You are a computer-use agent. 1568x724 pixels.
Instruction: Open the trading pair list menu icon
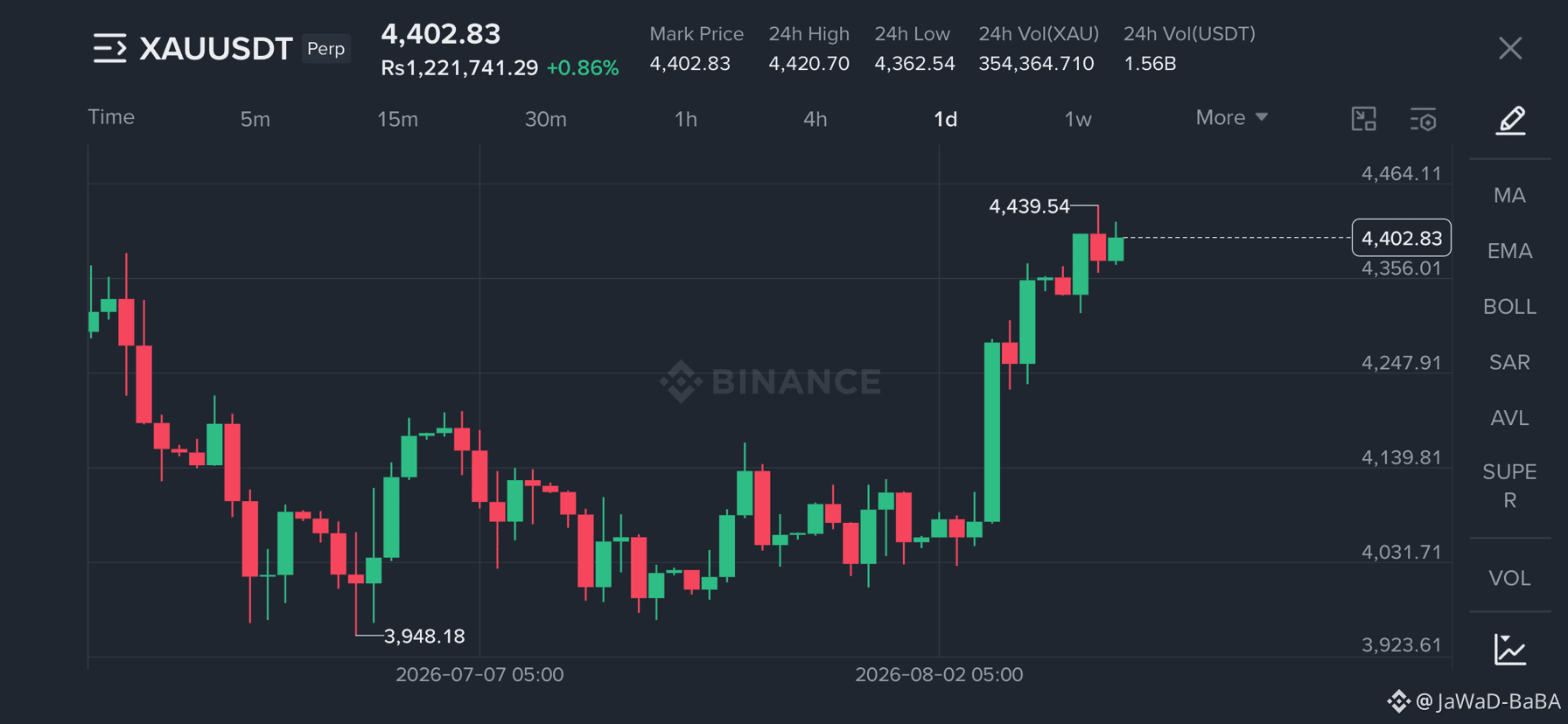tap(109, 48)
